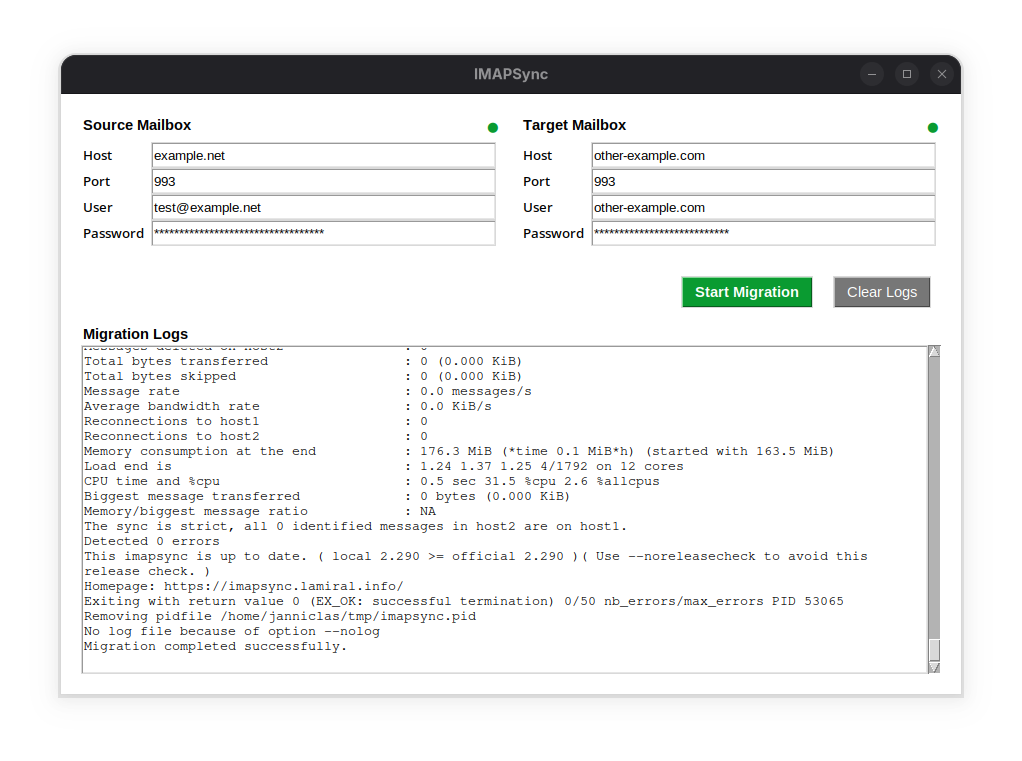The width and height of the screenshot is (1022, 761).
Task: Click the 'Load end is' log line
Action: [x=383, y=467]
